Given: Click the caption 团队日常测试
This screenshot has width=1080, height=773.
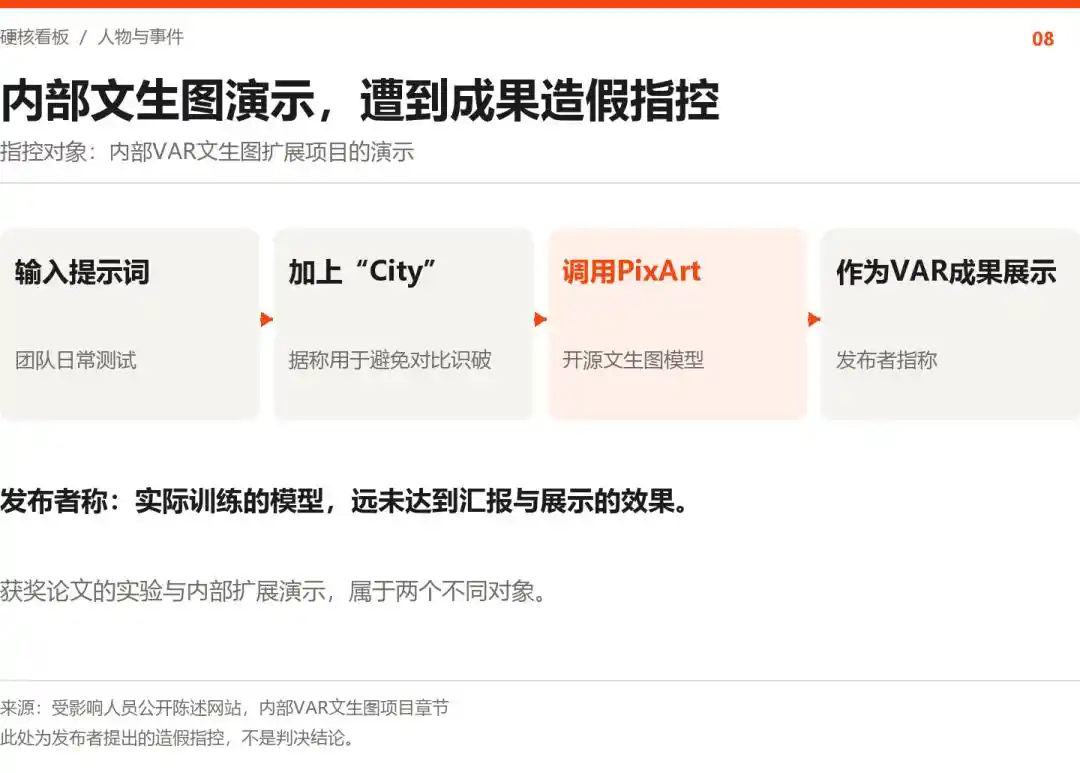Looking at the screenshot, I should point(76,360).
